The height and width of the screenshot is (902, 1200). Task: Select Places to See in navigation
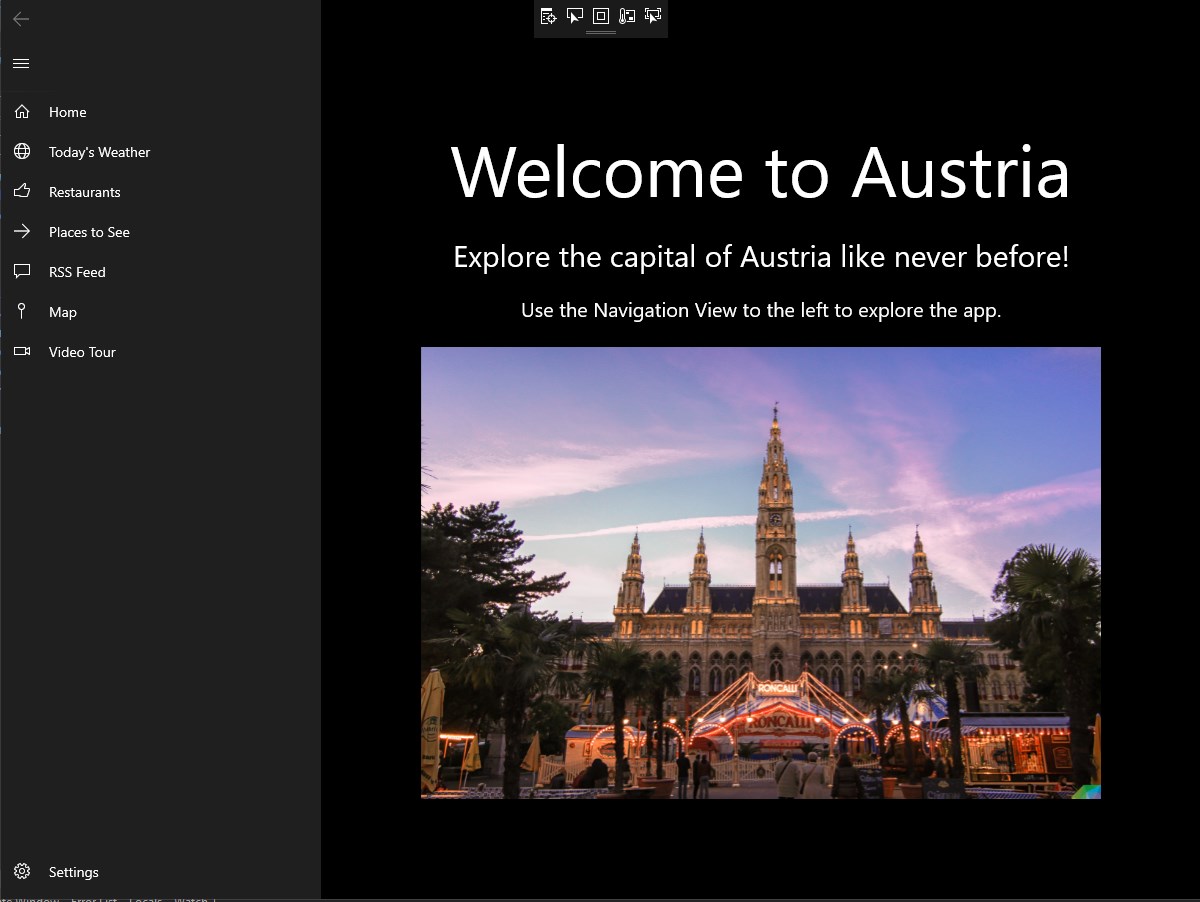(x=160, y=232)
